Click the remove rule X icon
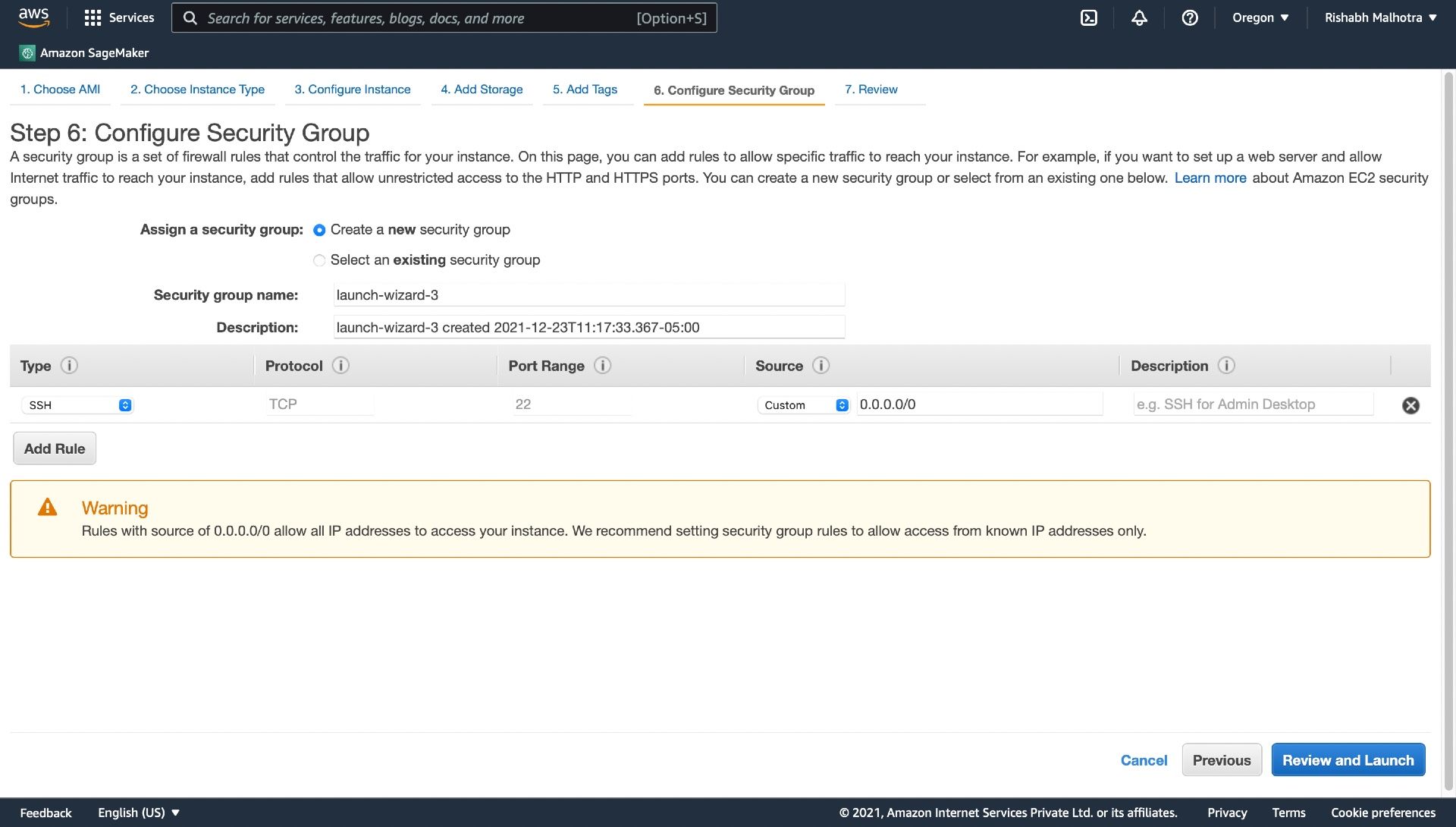The image size is (1456, 827). [1410, 404]
